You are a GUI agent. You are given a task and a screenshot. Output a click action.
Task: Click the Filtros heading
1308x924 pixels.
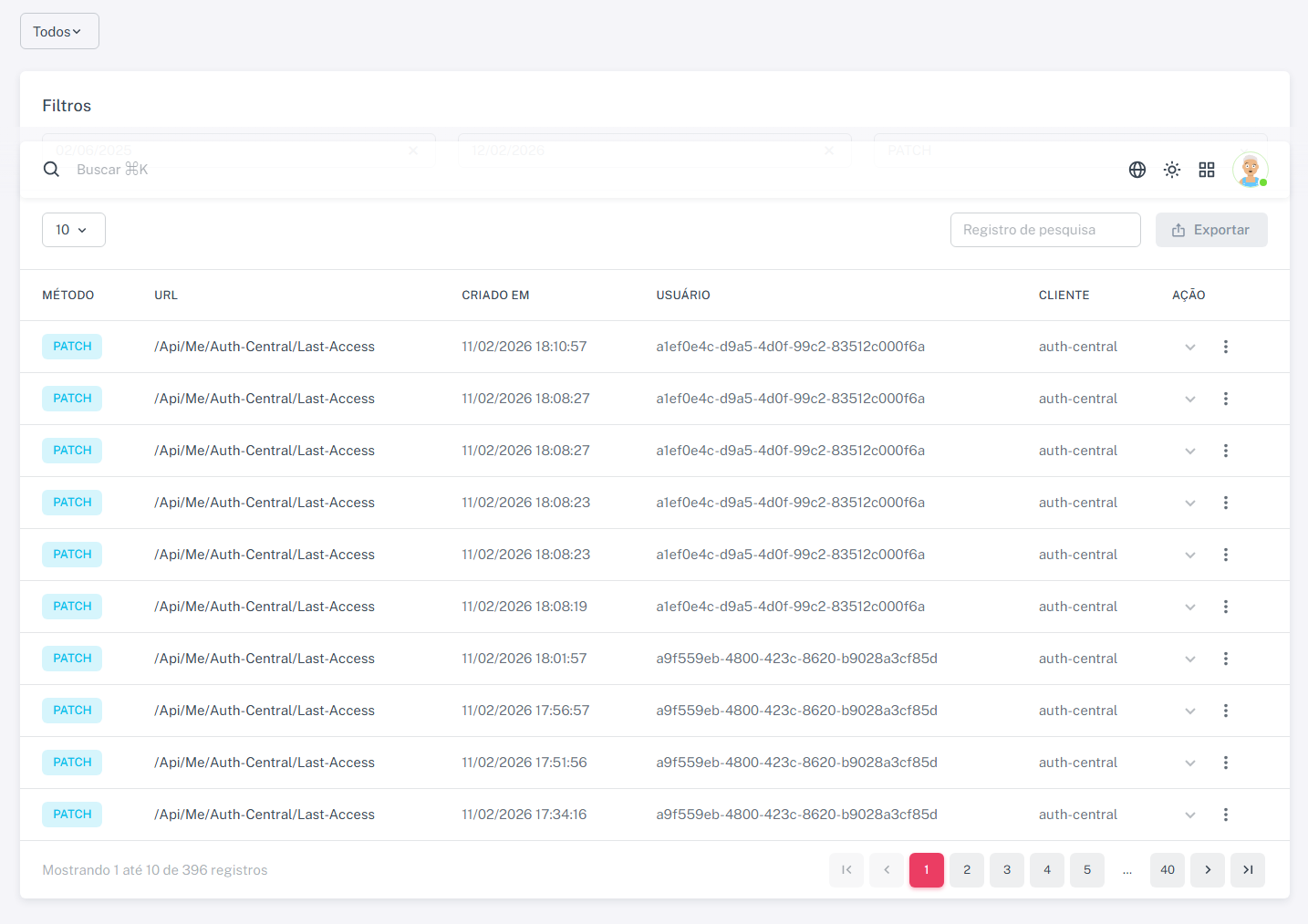click(x=67, y=106)
